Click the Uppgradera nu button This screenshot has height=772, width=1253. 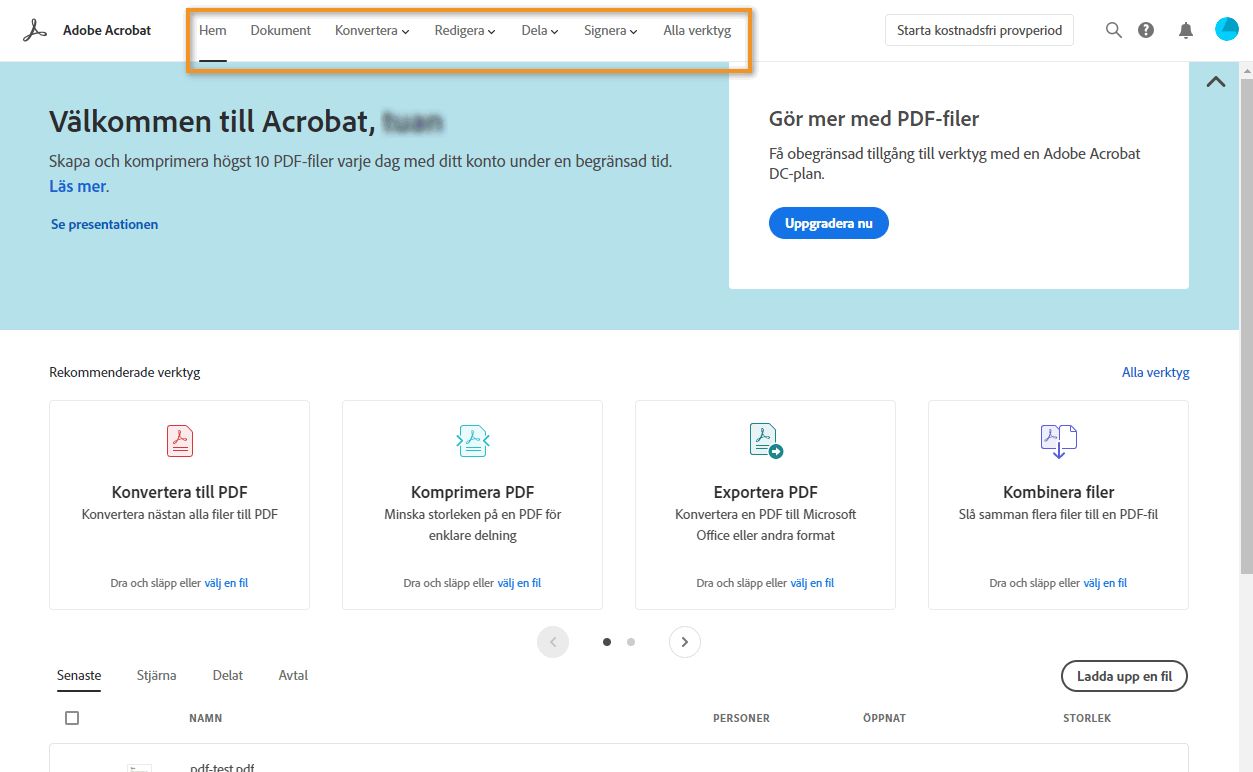point(829,223)
